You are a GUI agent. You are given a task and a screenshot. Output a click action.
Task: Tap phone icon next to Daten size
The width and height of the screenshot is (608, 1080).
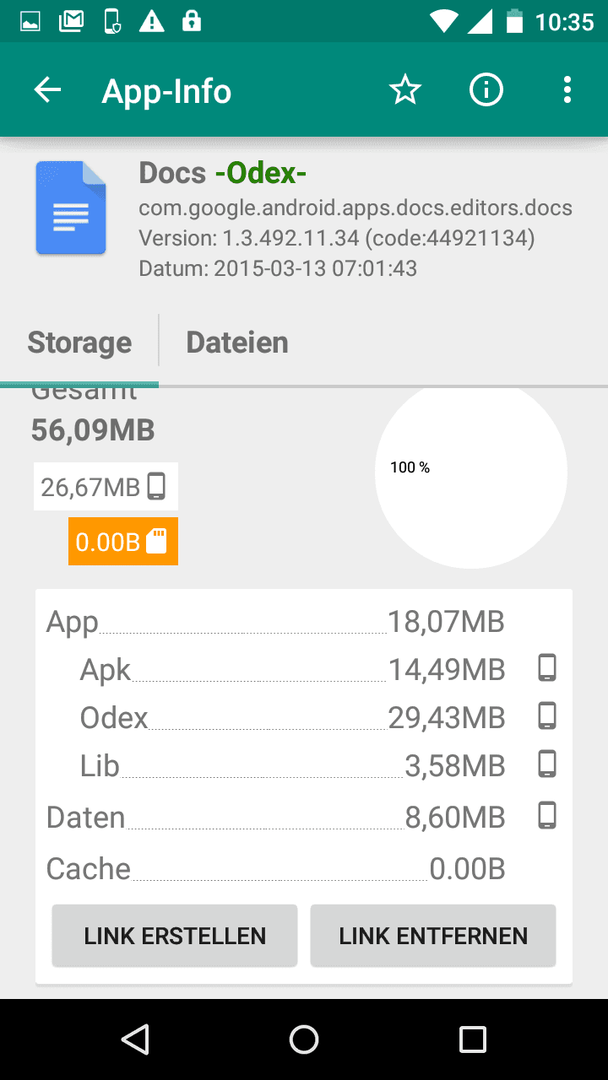[547, 816]
